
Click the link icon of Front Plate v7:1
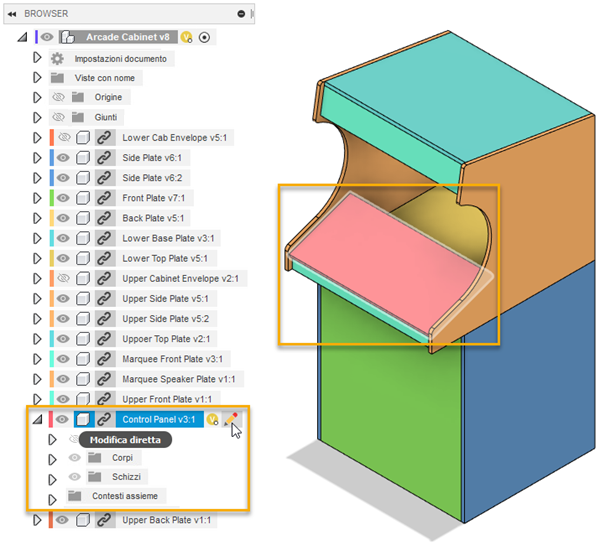[x=105, y=198]
